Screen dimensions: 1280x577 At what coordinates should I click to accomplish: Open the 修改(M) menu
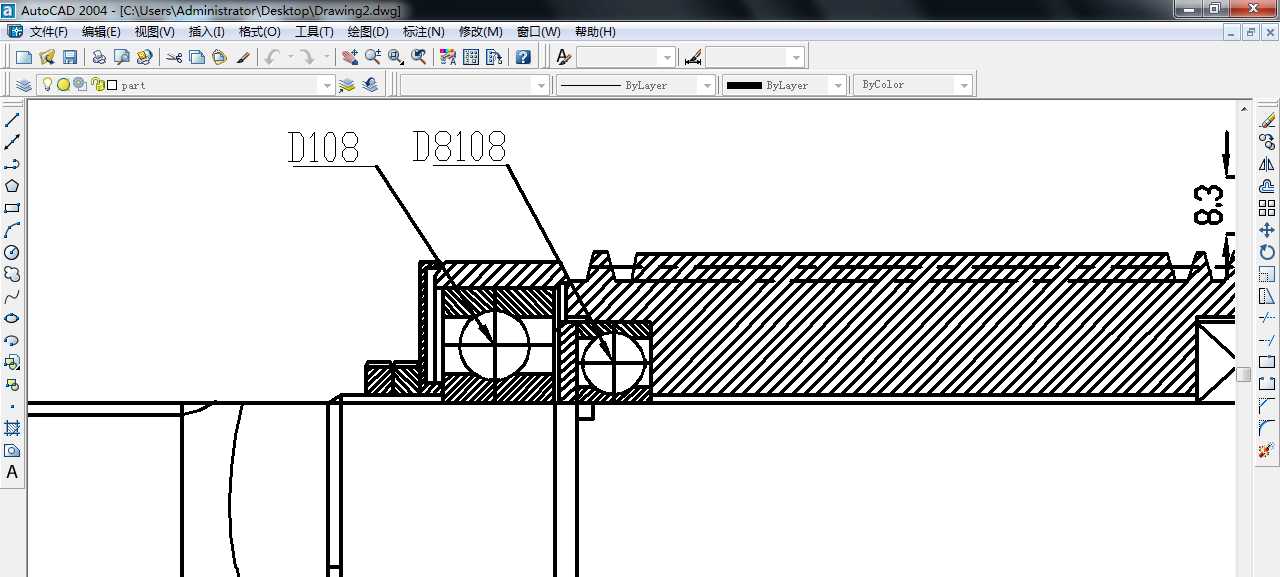[480, 32]
